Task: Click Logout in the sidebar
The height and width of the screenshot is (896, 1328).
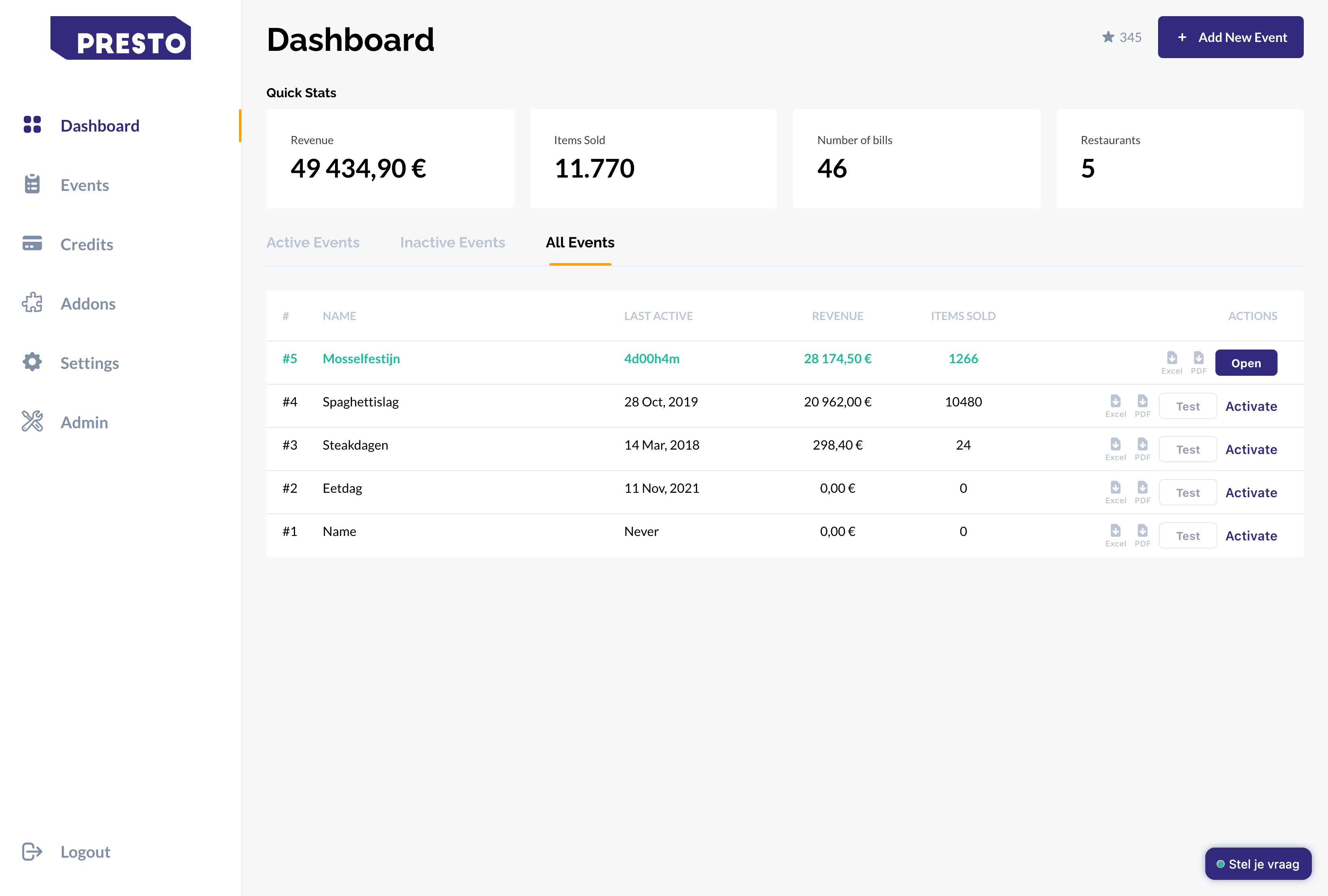Action: (x=86, y=852)
